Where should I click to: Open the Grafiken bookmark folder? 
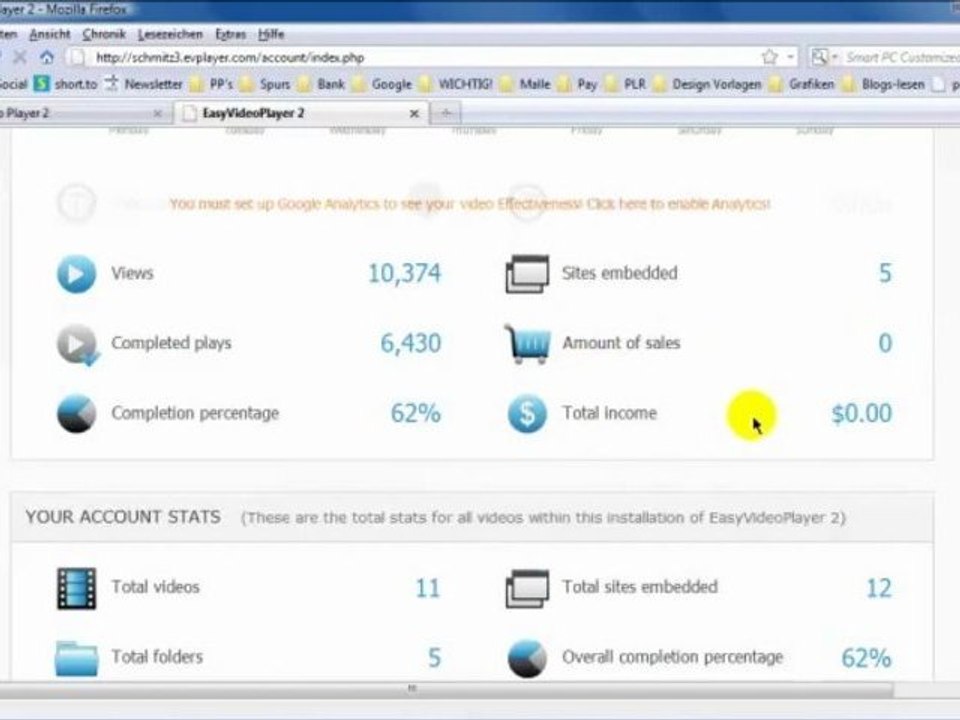pyautogui.click(x=801, y=84)
